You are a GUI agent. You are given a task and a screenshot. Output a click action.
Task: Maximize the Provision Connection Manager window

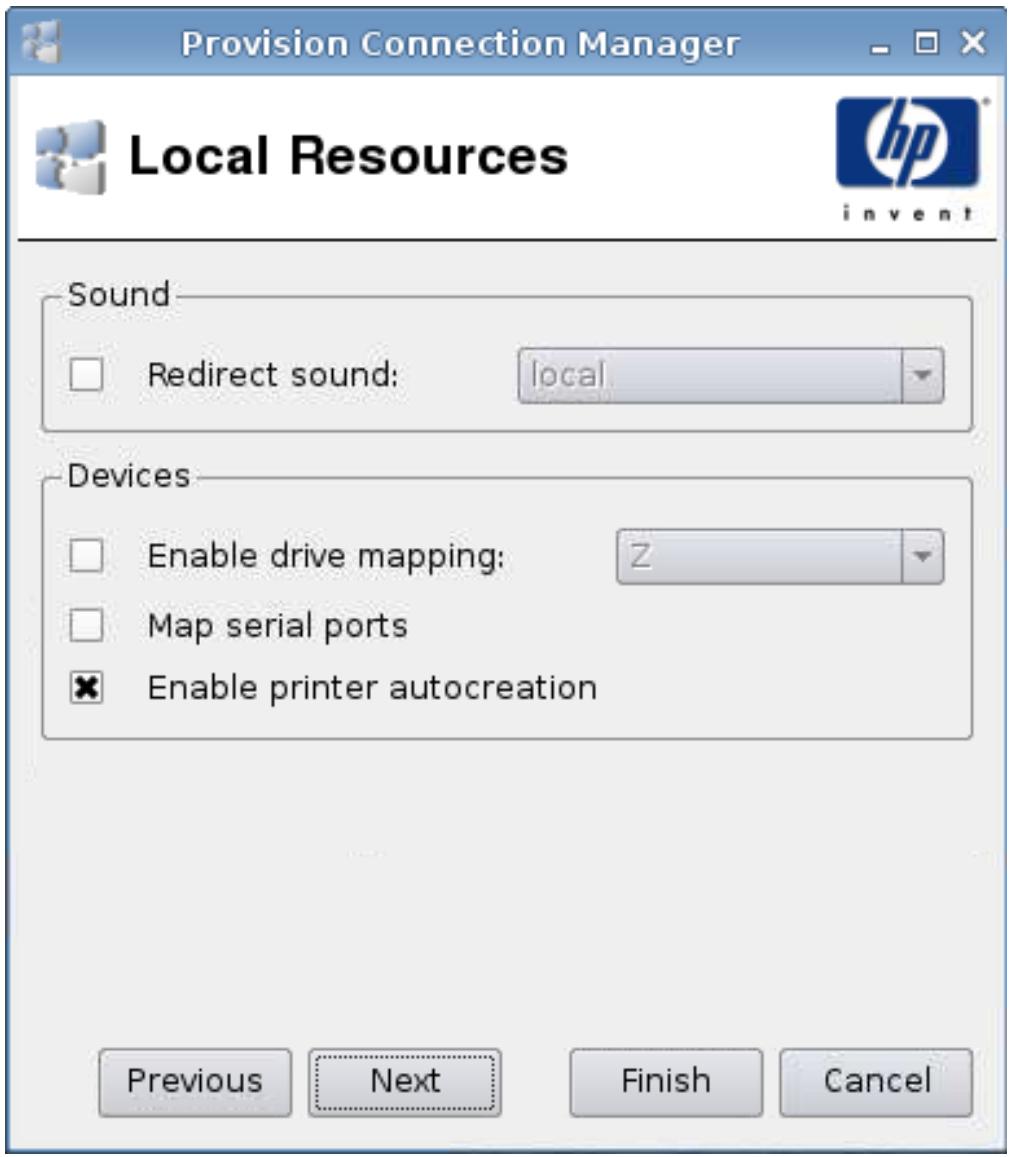[926, 43]
